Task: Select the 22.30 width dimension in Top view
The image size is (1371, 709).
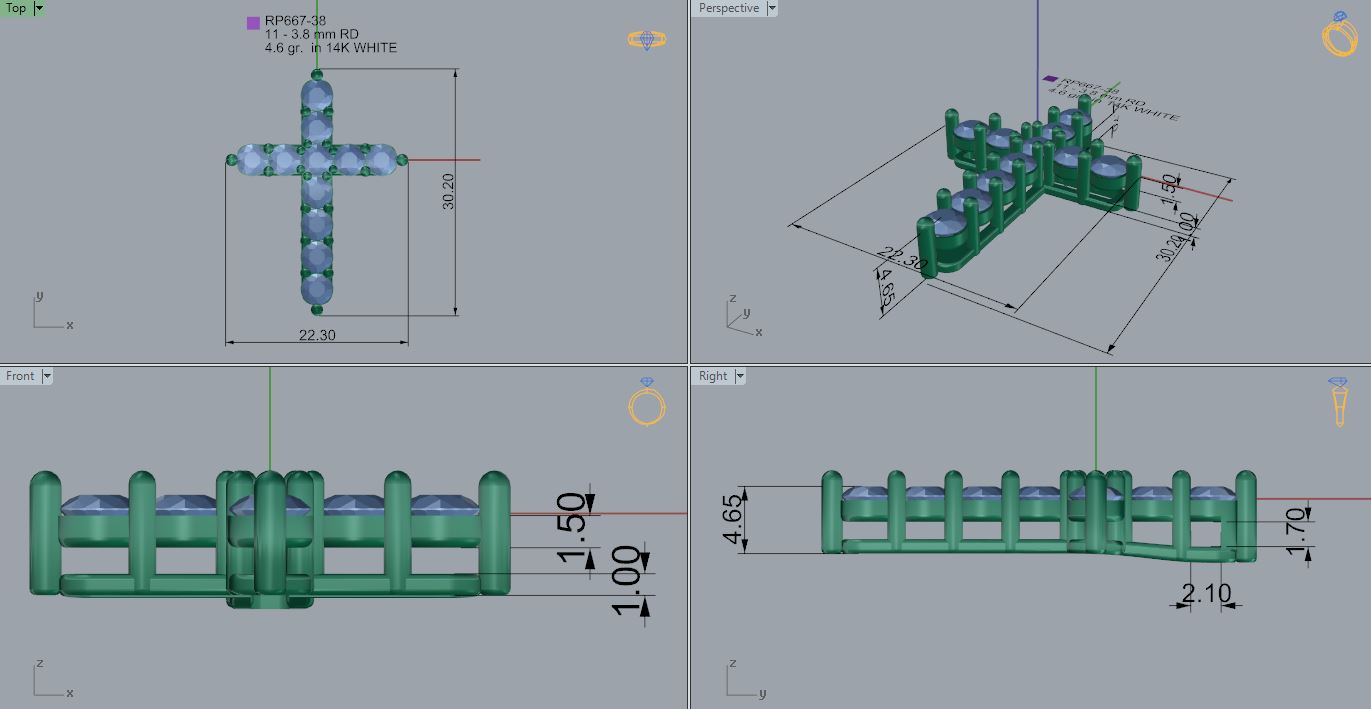Action: (x=317, y=335)
